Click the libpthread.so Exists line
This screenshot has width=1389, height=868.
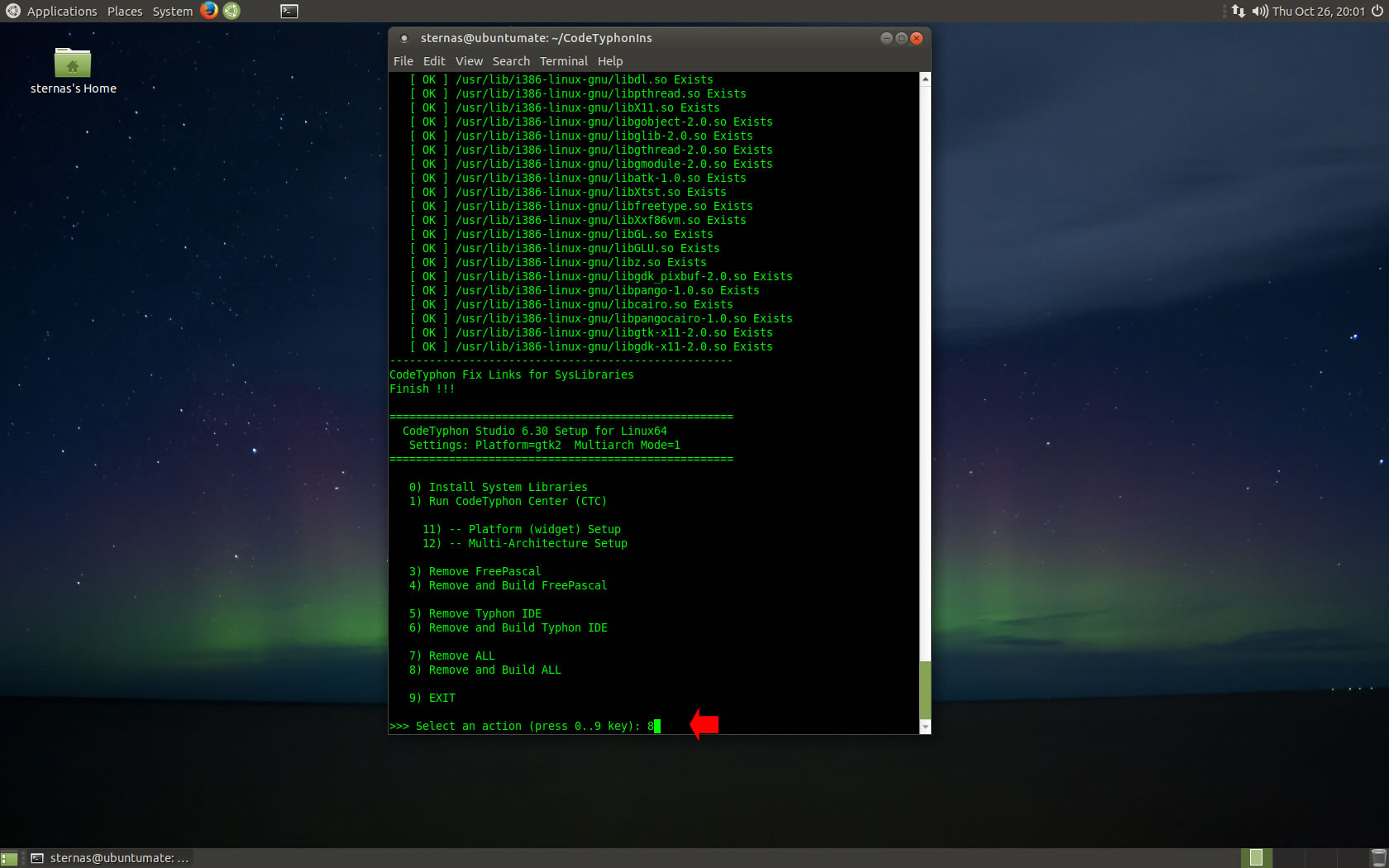(x=578, y=93)
